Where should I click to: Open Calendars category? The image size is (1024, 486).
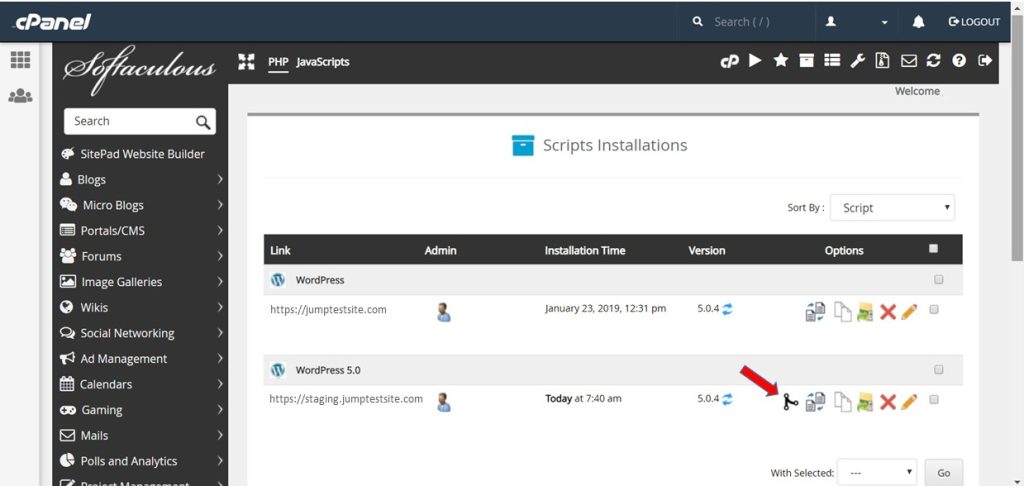pos(141,384)
